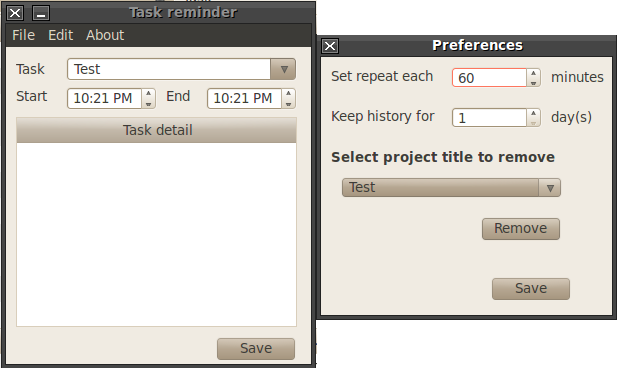Save the Preferences settings
This screenshot has width=617, height=368.
click(530, 289)
